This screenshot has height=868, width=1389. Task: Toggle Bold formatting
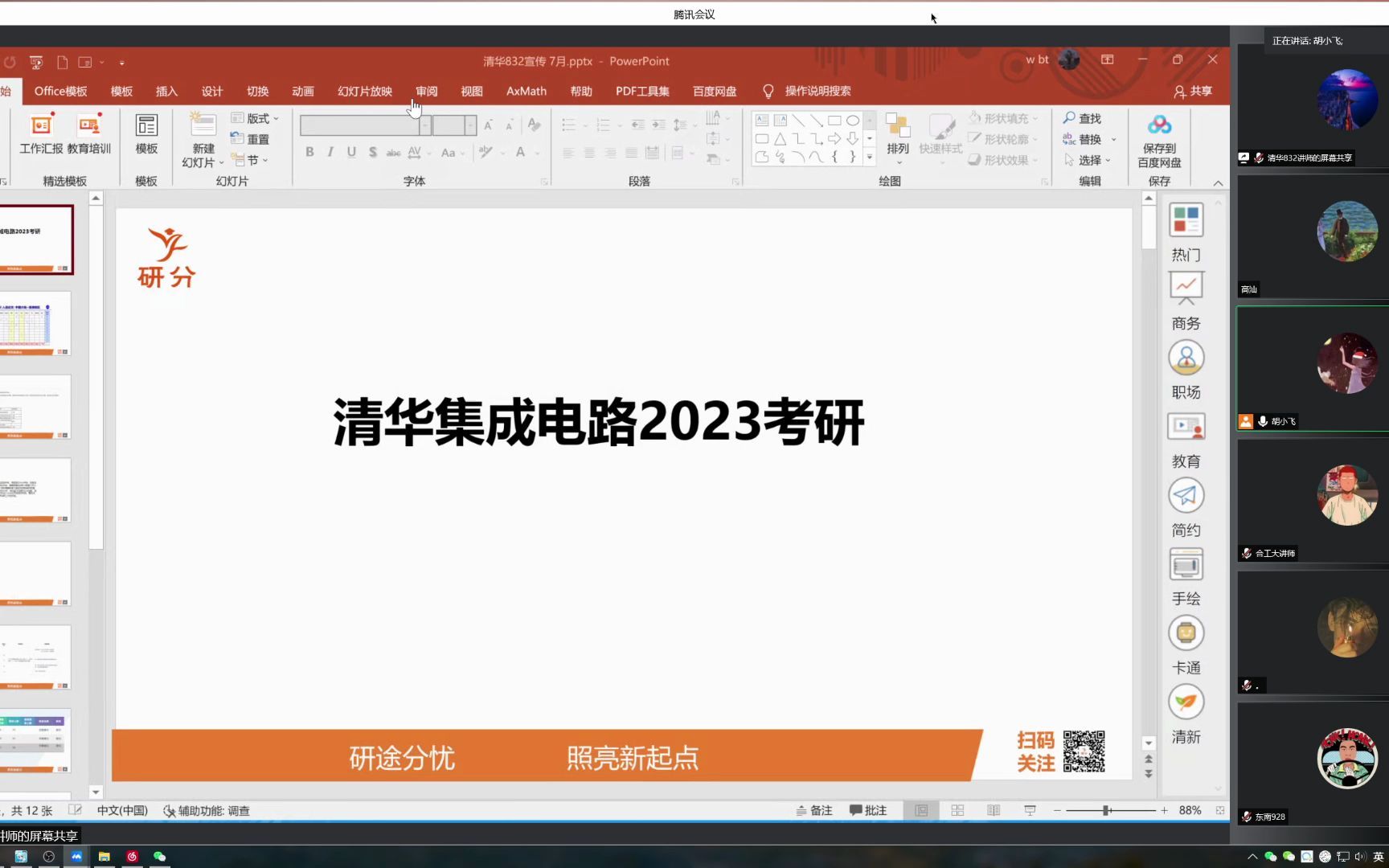[309, 152]
